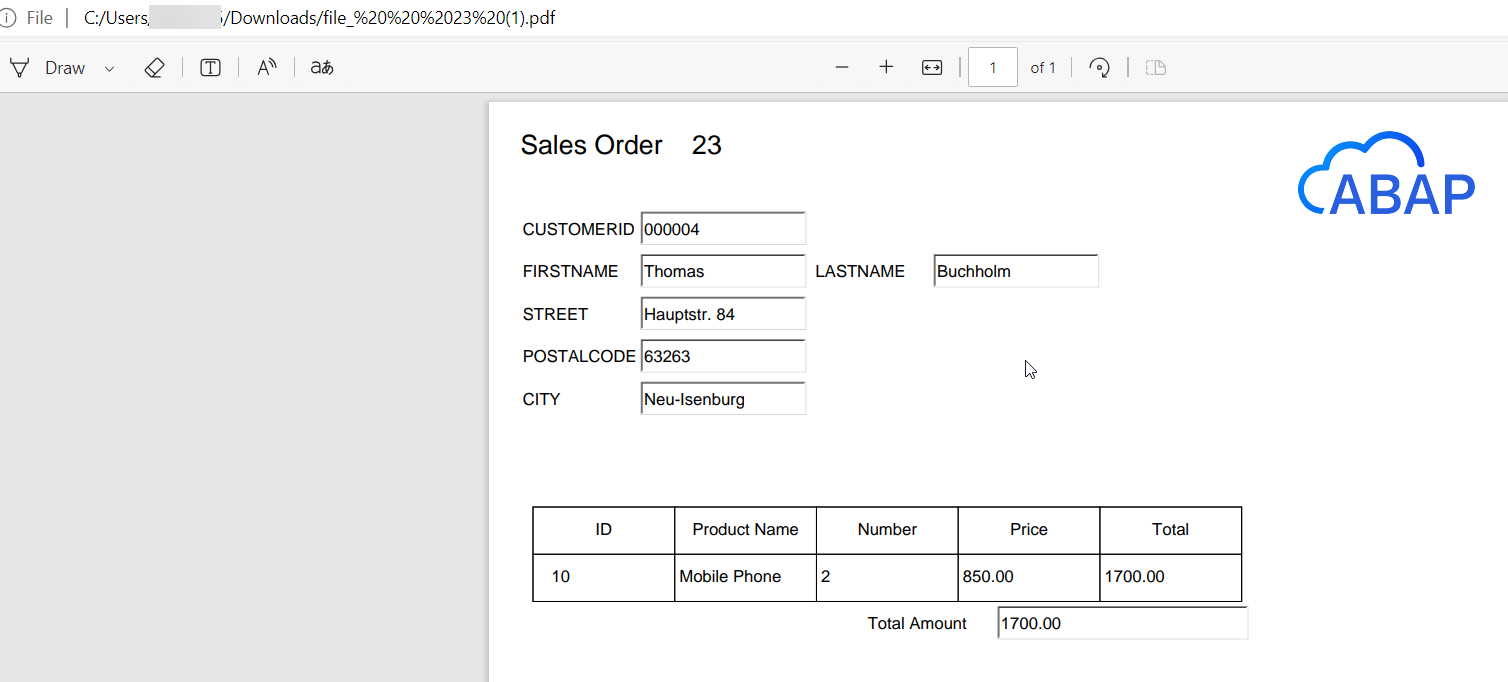
Task: Click the Number column header
Action: tap(888, 530)
